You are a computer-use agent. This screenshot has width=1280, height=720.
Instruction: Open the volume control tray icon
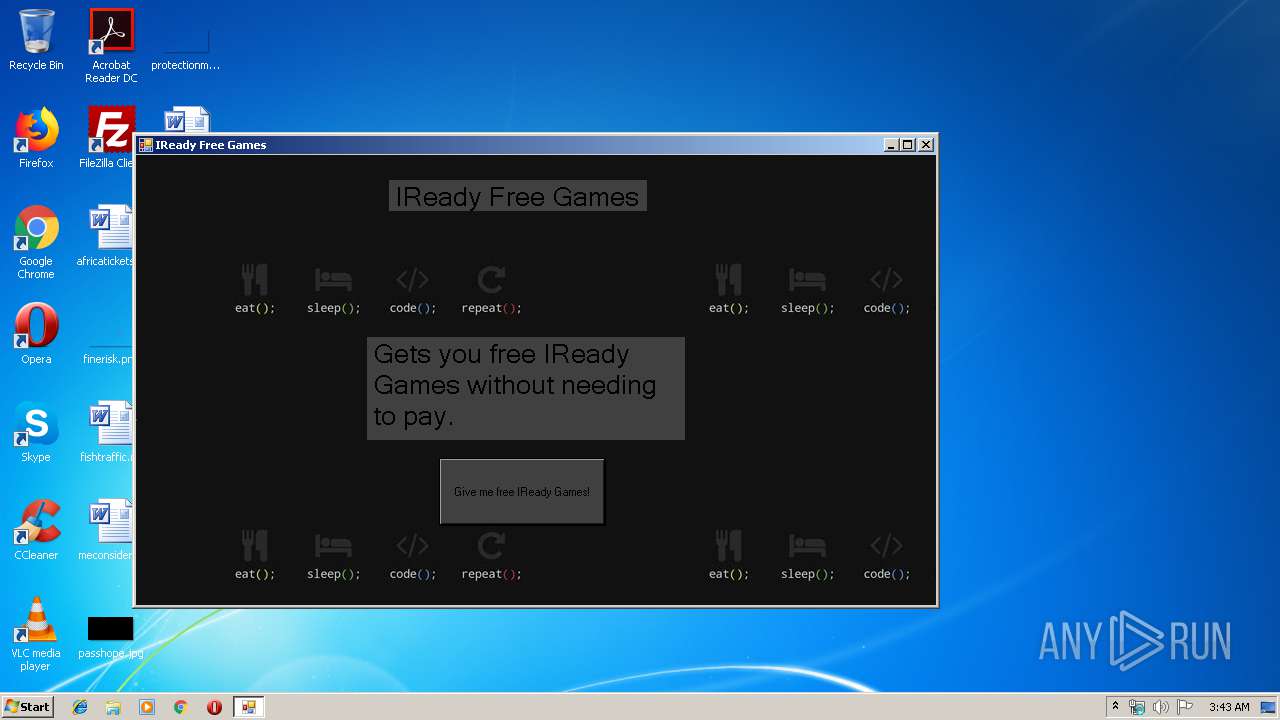(x=1161, y=707)
